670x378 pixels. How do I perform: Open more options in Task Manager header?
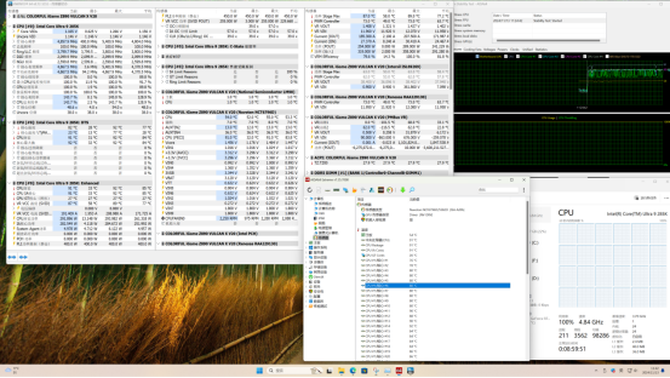[666, 198]
